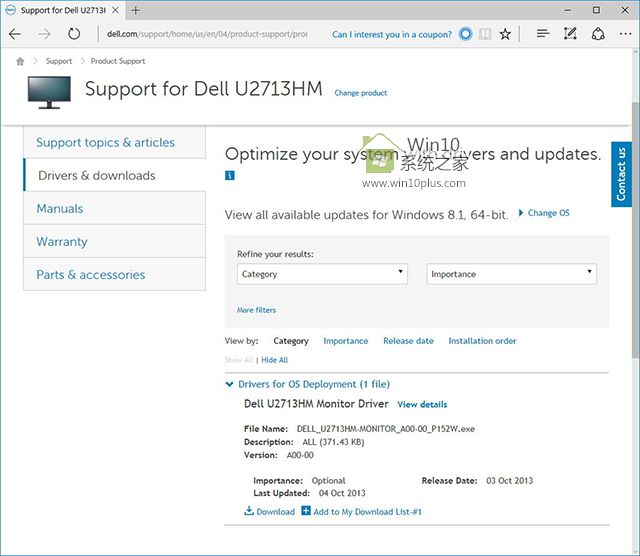
Task: Click the Support breadcrumb link
Action: (x=59, y=61)
